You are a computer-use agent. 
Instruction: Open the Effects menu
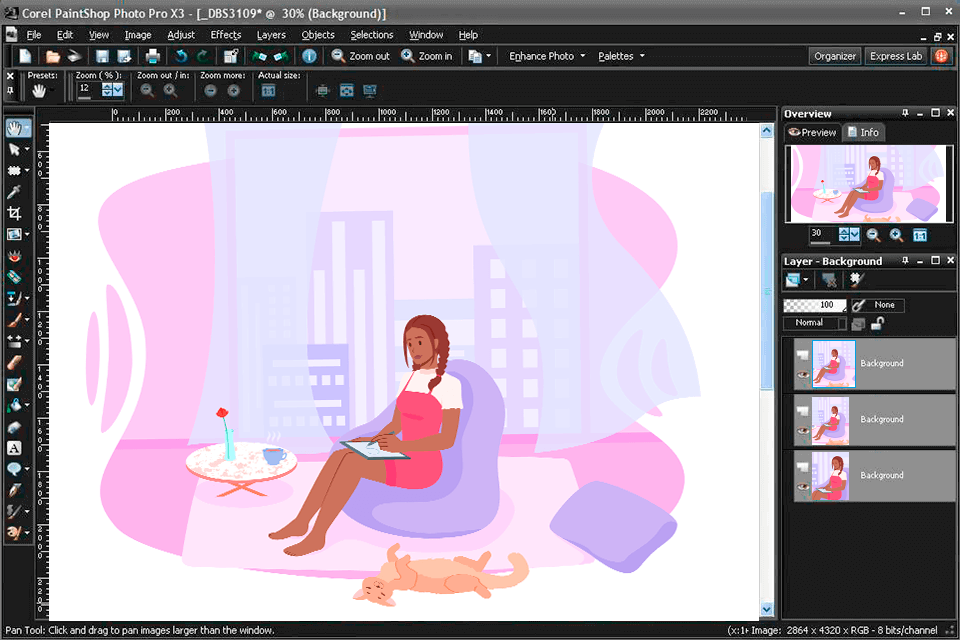[x=226, y=35]
